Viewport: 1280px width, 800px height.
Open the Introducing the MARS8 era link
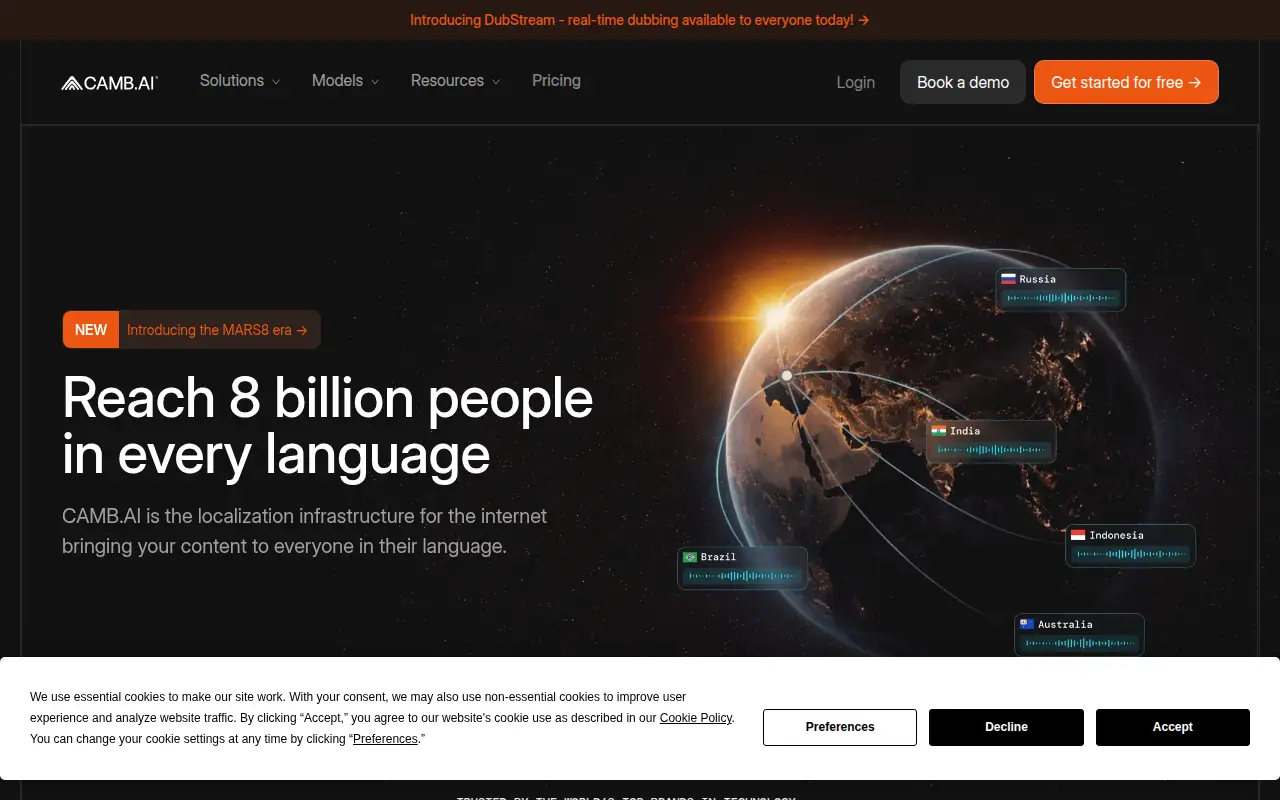pos(217,330)
